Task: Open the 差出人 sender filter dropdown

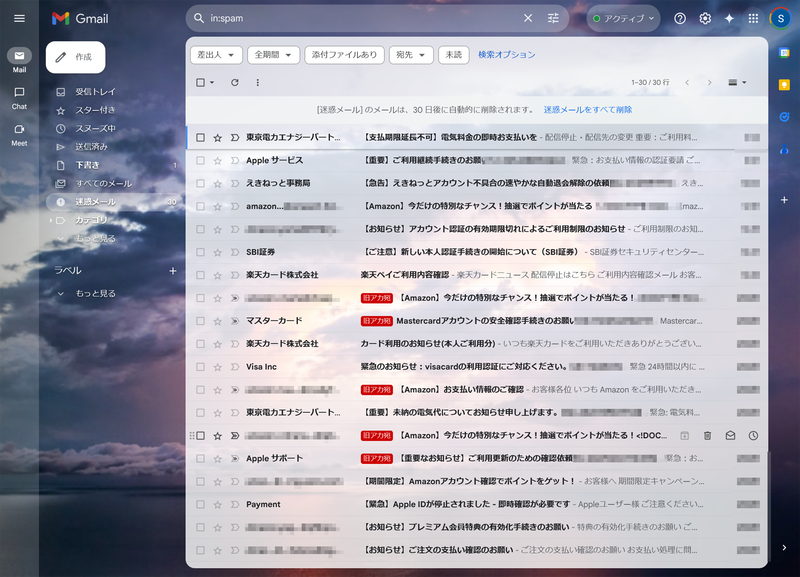Action: [x=216, y=55]
